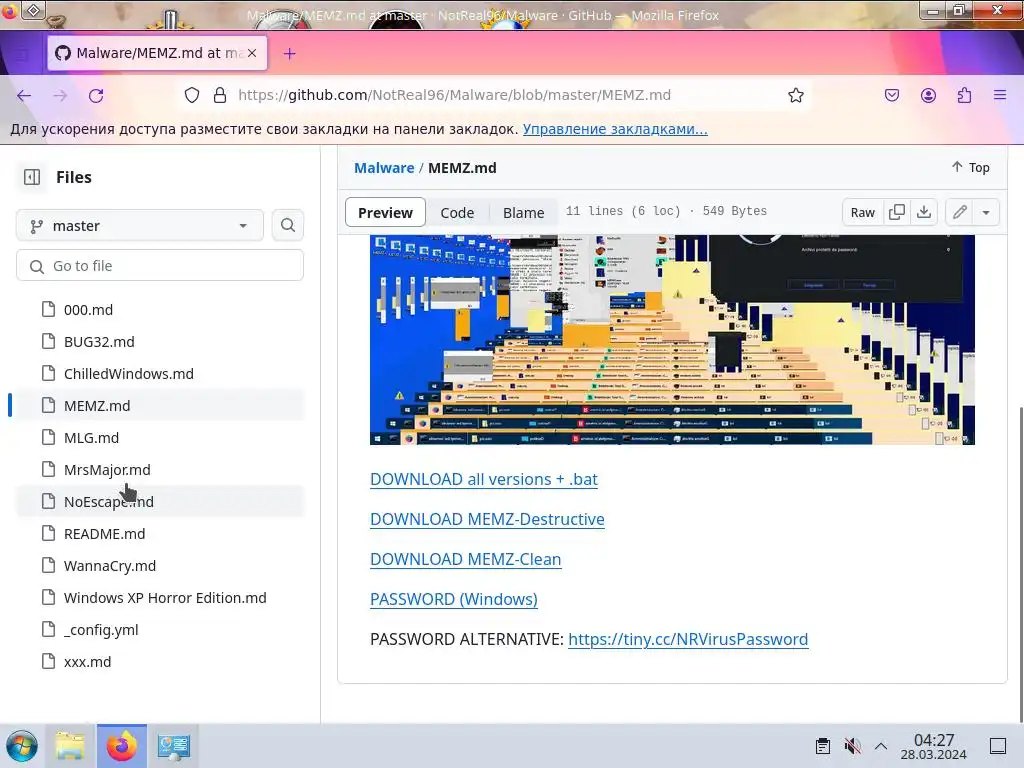Jump to Top of the page

click(x=970, y=167)
